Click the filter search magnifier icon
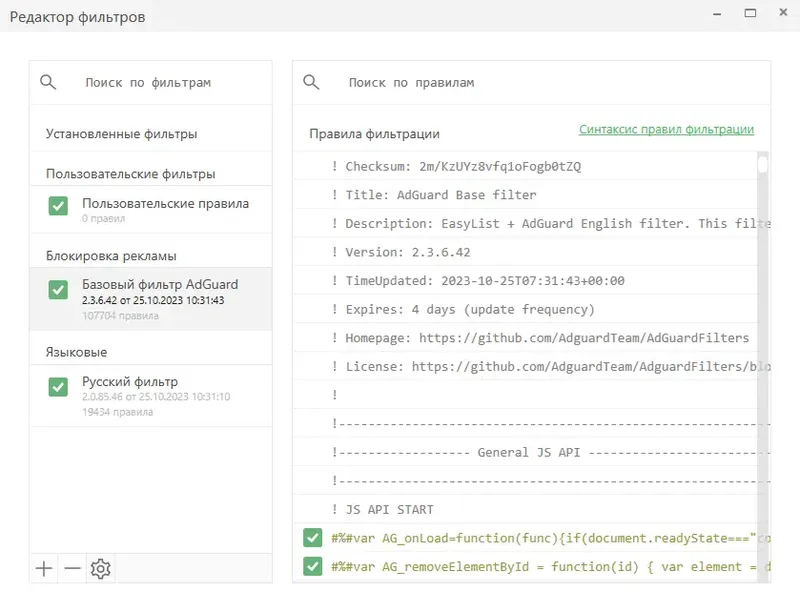This screenshot has width=800, height=612. point(48,83)
